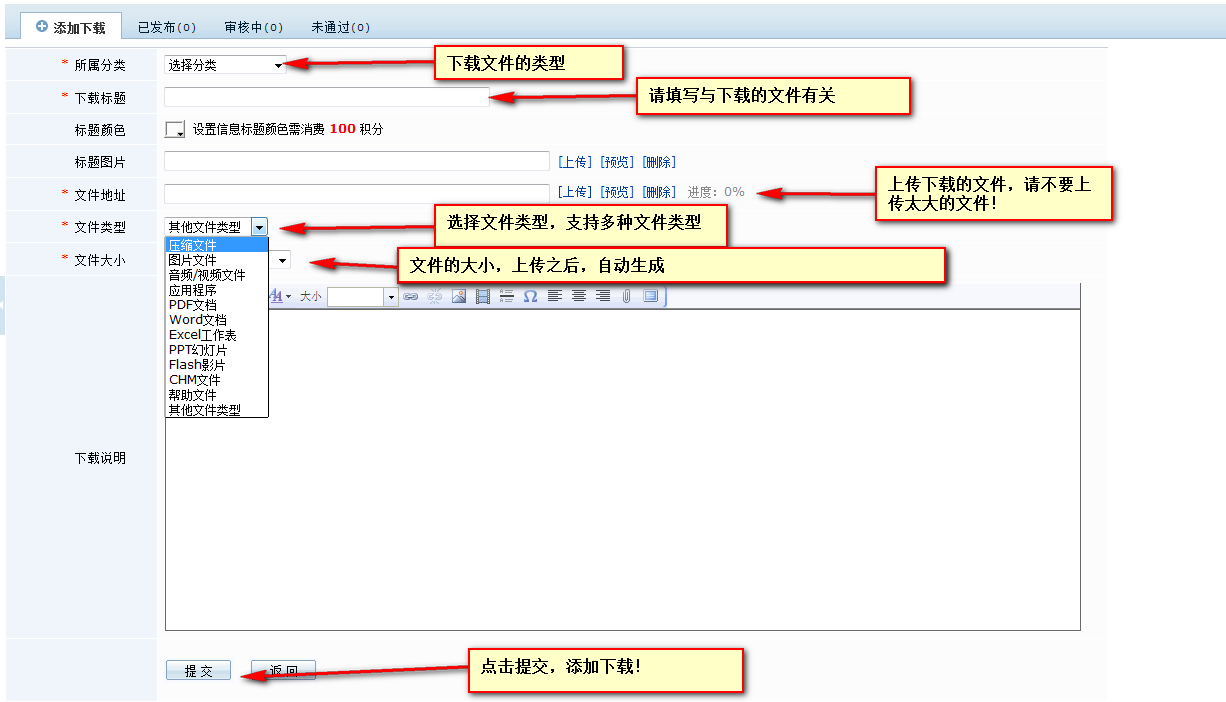This screenshot has width=1226, height=702.
Task: Insert special character with the Omega icon
Action: [x=530, y=296]
